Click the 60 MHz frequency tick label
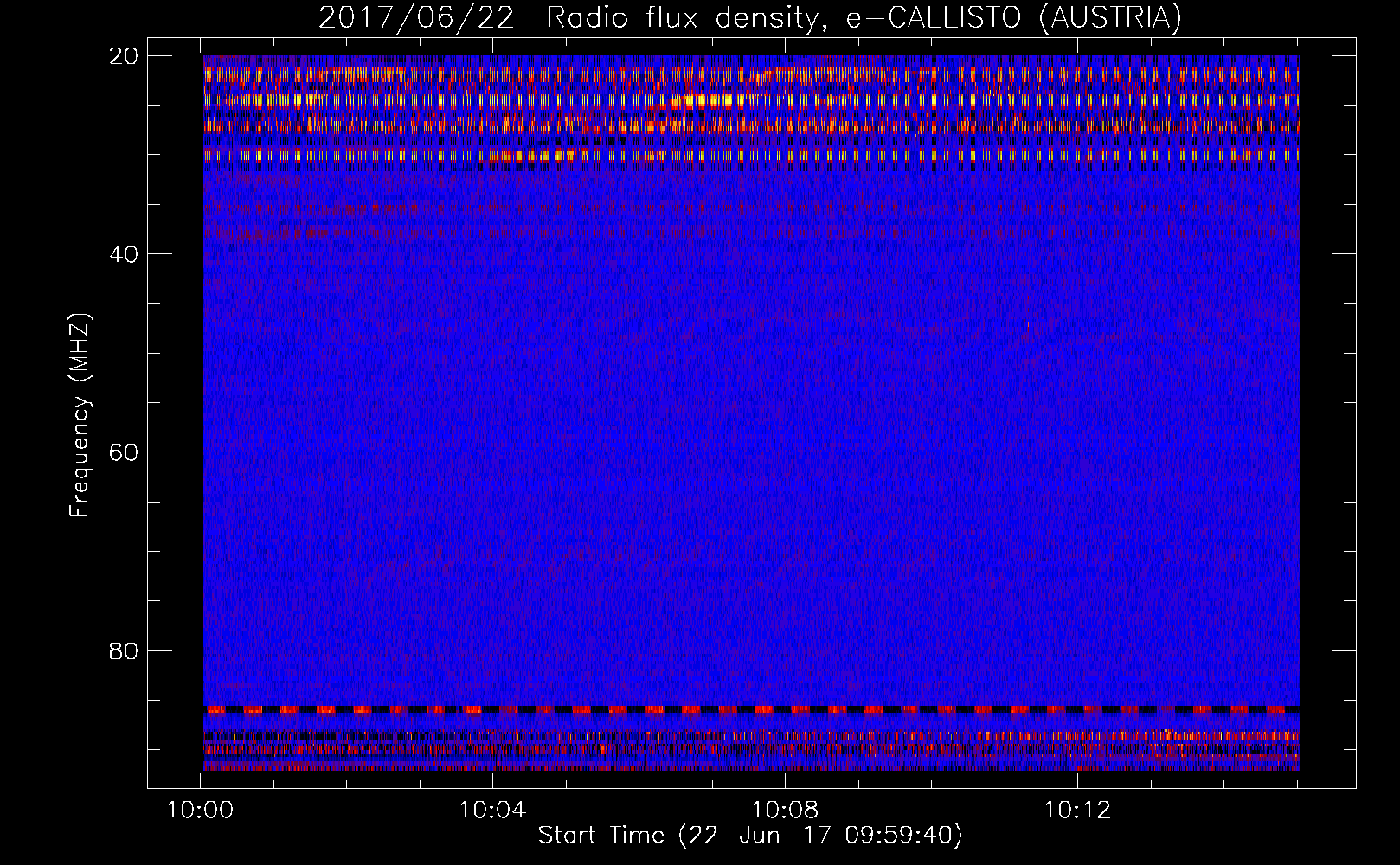The width and height of the screenshot is (1400, 865). (124, 452)
